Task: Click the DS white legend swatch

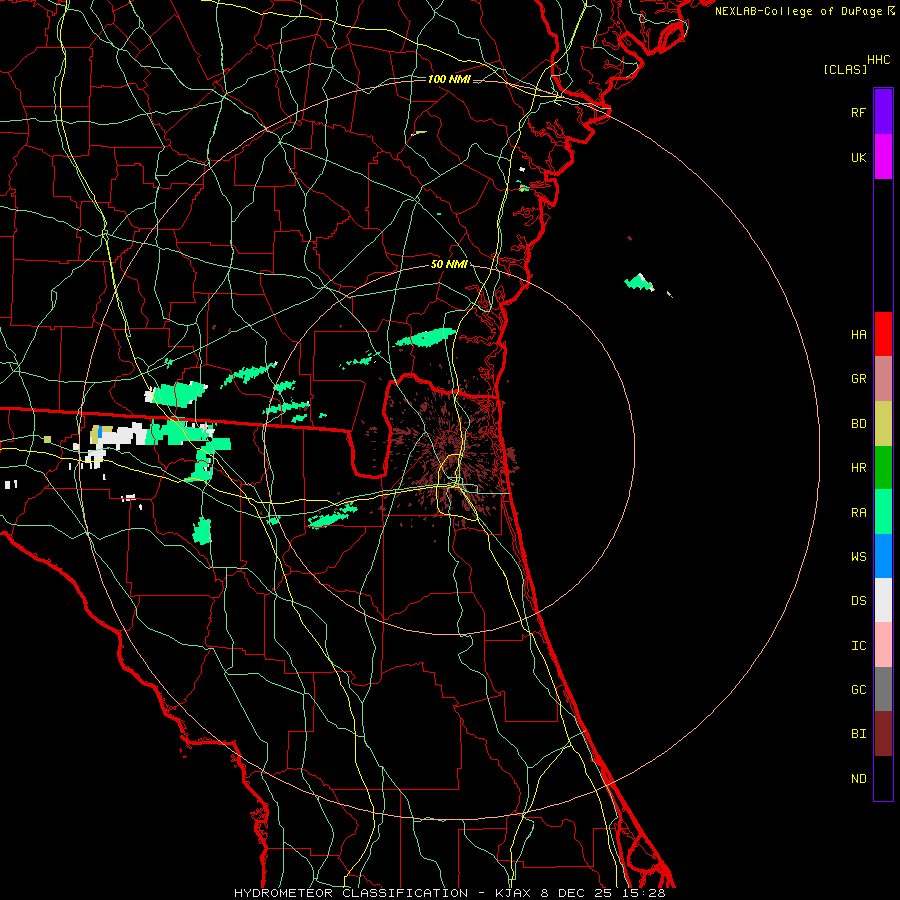Action: (883, 600)
